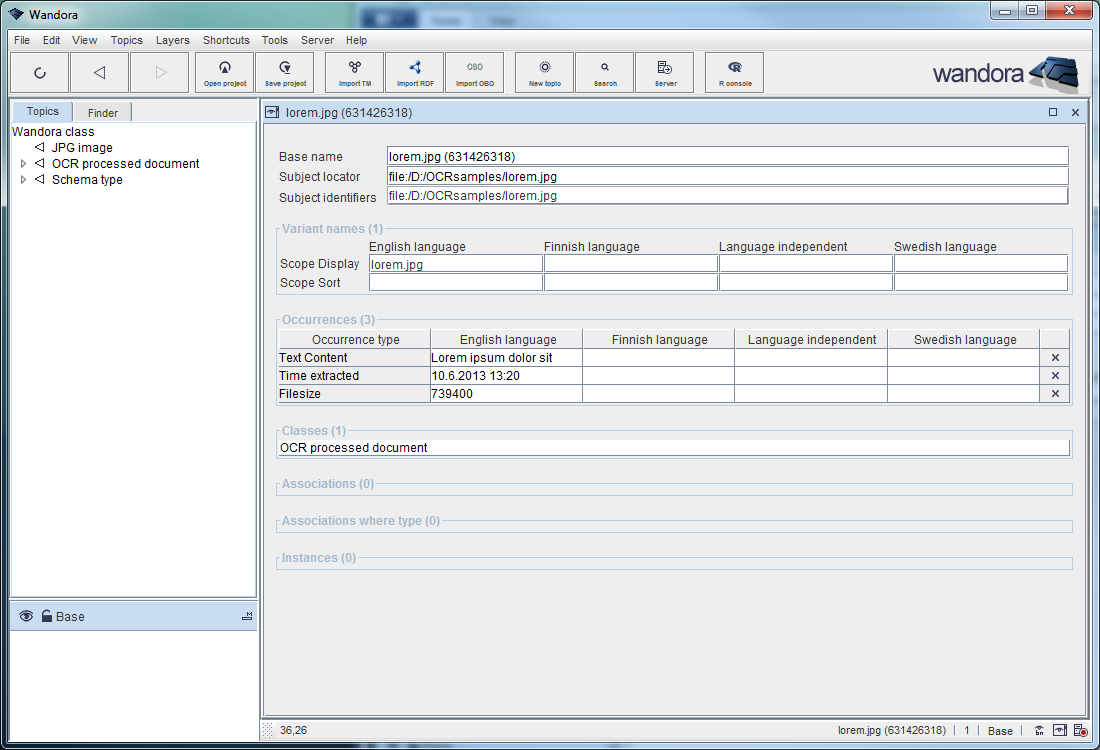Click the Base name input field

[x=727, y=156]
